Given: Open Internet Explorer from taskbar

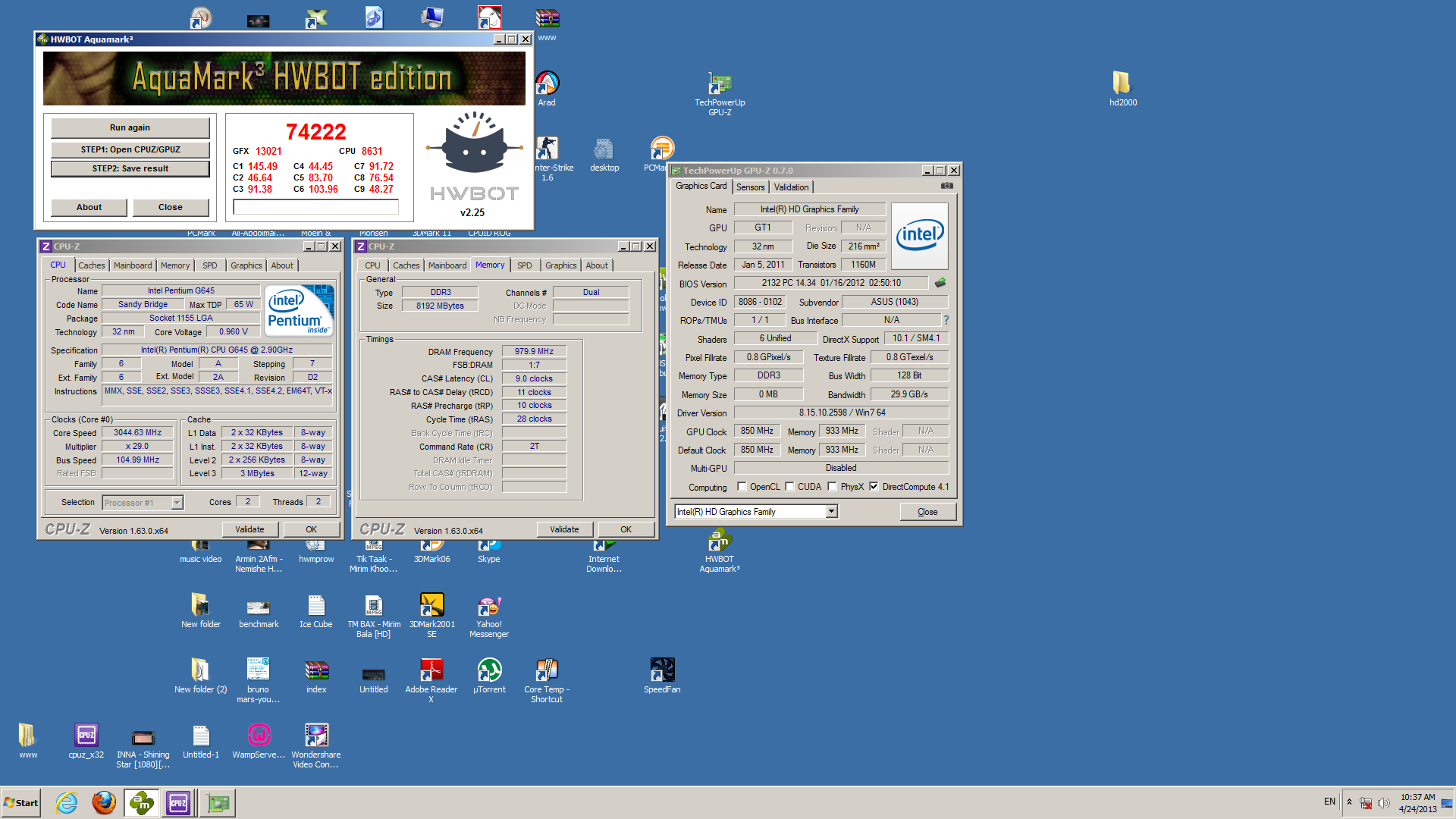Looking at the screenshot, I should click(67, 802).
